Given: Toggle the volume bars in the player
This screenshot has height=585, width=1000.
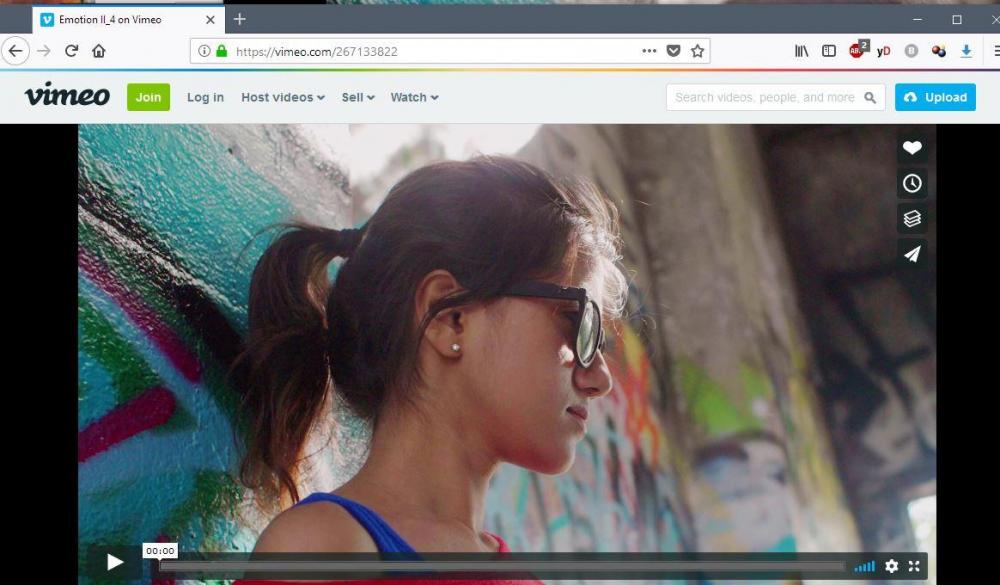Looking at the screenshot, I should (x=865, y=564).
